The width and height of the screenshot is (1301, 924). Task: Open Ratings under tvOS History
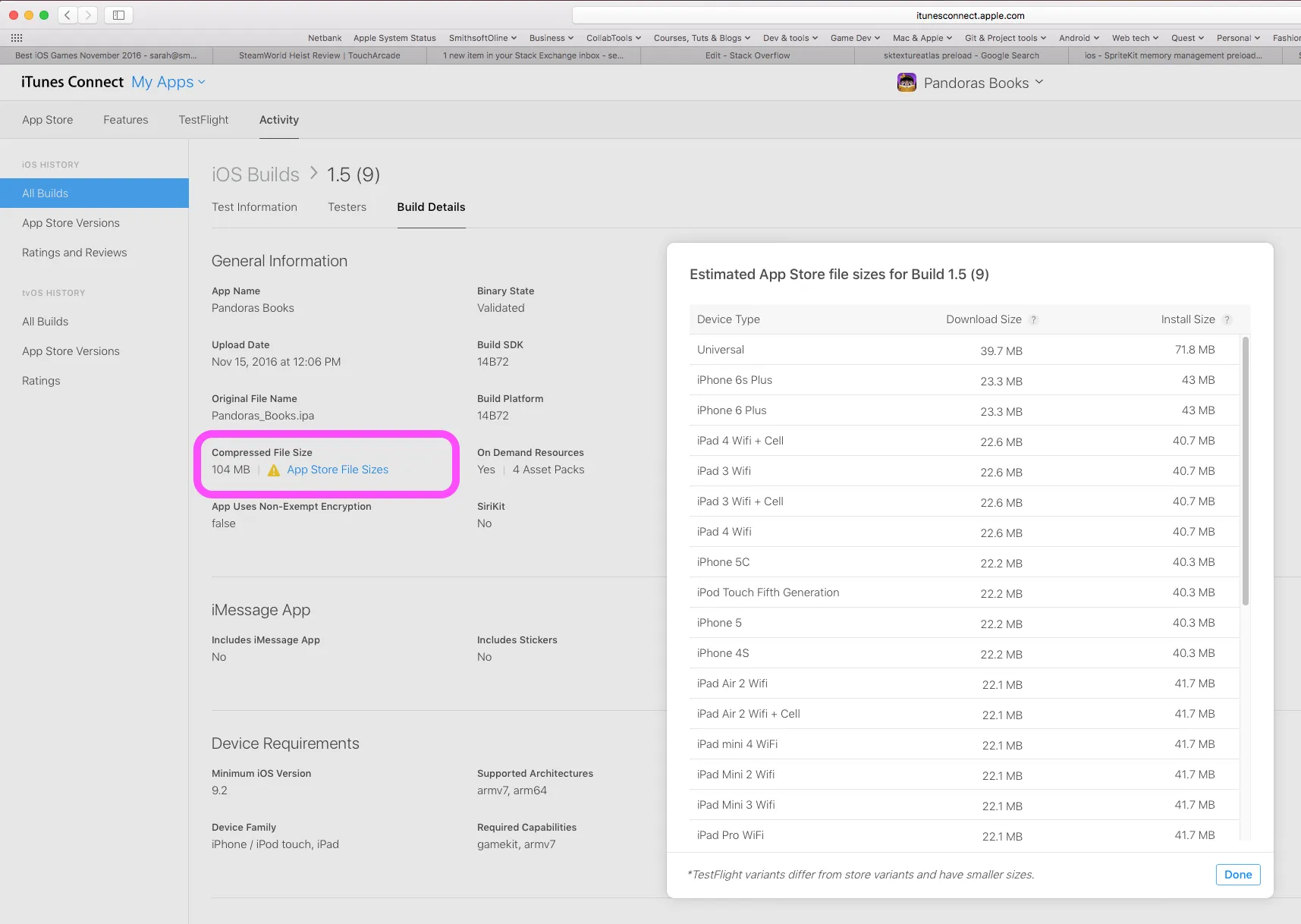click(41, 381)
